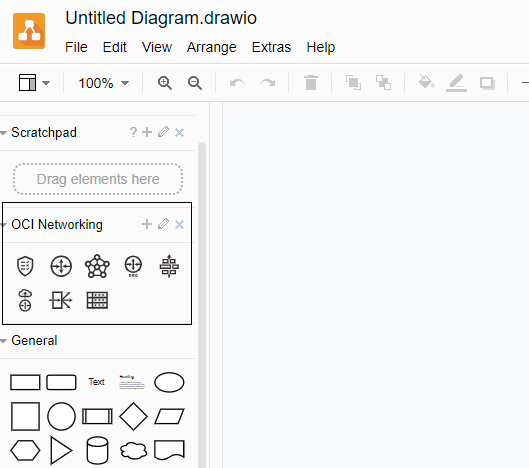This screenshot has width=529, height=468.
Task: Edit the OCI Networking library
Action: pyautogui.click(x=163, y=224)
